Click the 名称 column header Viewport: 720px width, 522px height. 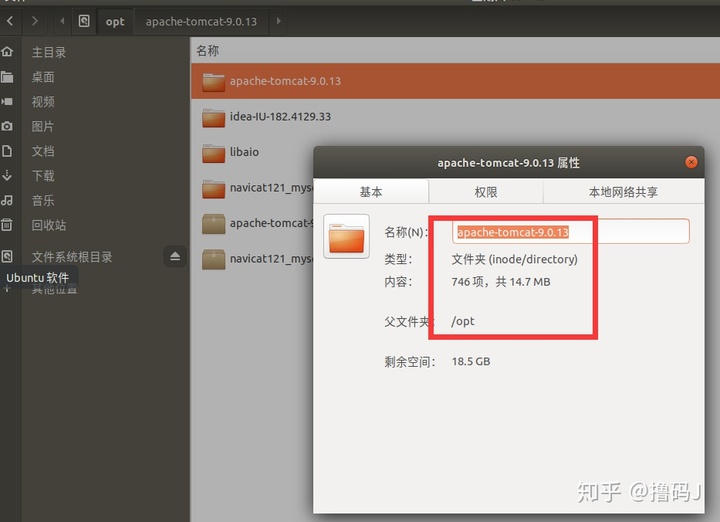click(x=208, y=51)
